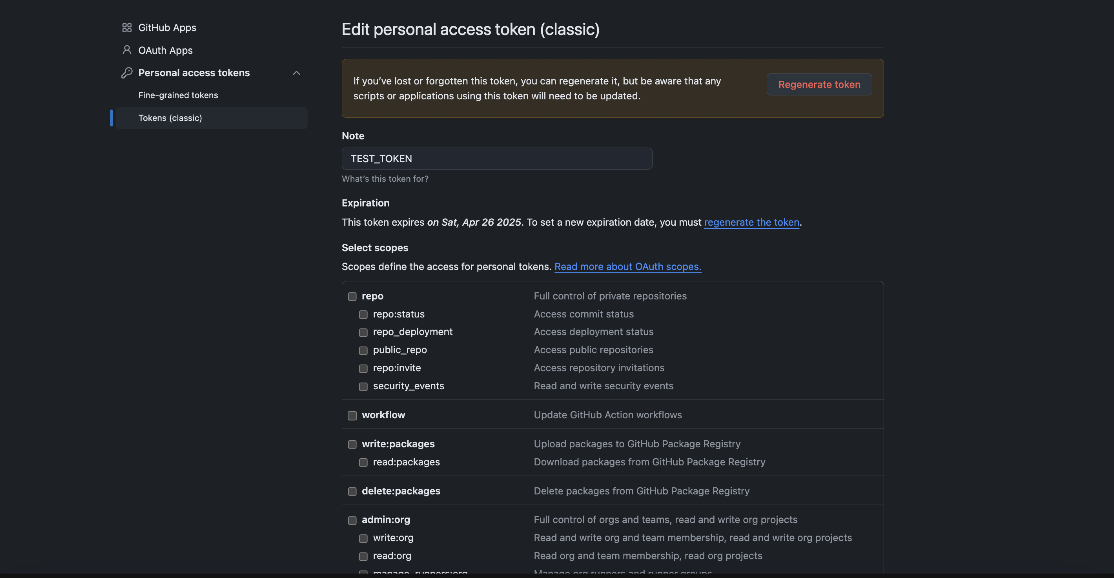Collapse the Personal access tokens section chevron

coord(296,73)
